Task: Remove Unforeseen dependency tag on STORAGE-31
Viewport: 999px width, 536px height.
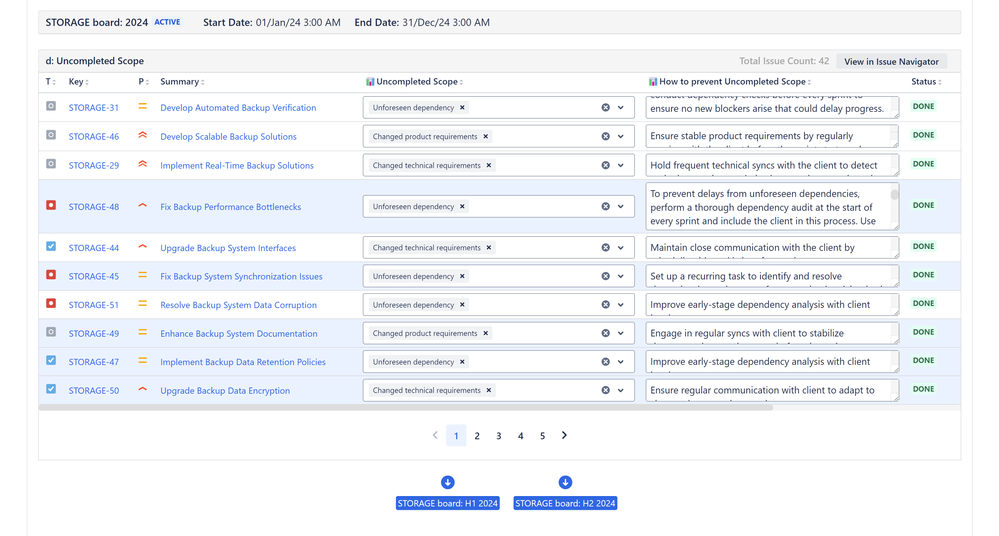Action: [x=463, y=108]
